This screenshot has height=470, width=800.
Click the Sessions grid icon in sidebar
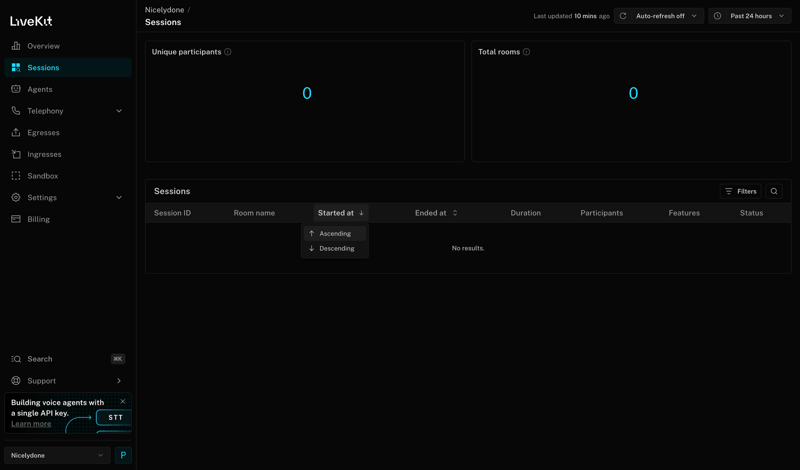[x=16, y=67]
